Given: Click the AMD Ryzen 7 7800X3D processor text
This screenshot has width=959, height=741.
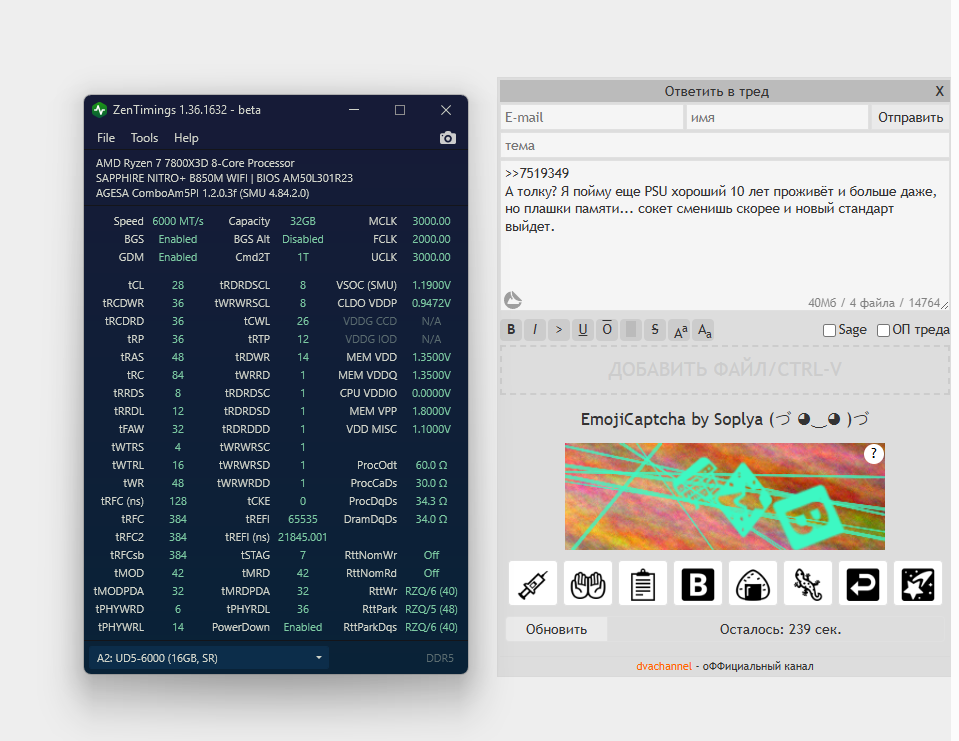Looking at the screenshot, I should (195, 163).
